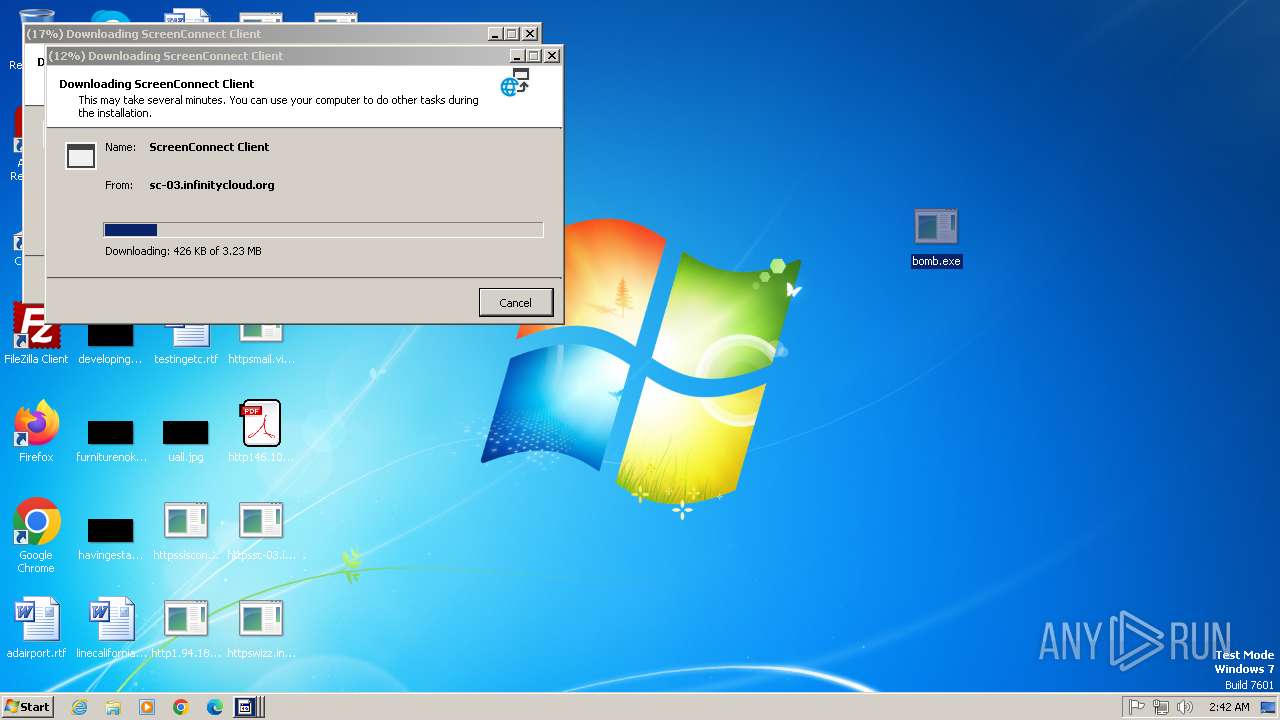The image size is (1280, 720).
Task: Open the volume tray icon
Action: pyautogui.click(x=1185, y=707)
